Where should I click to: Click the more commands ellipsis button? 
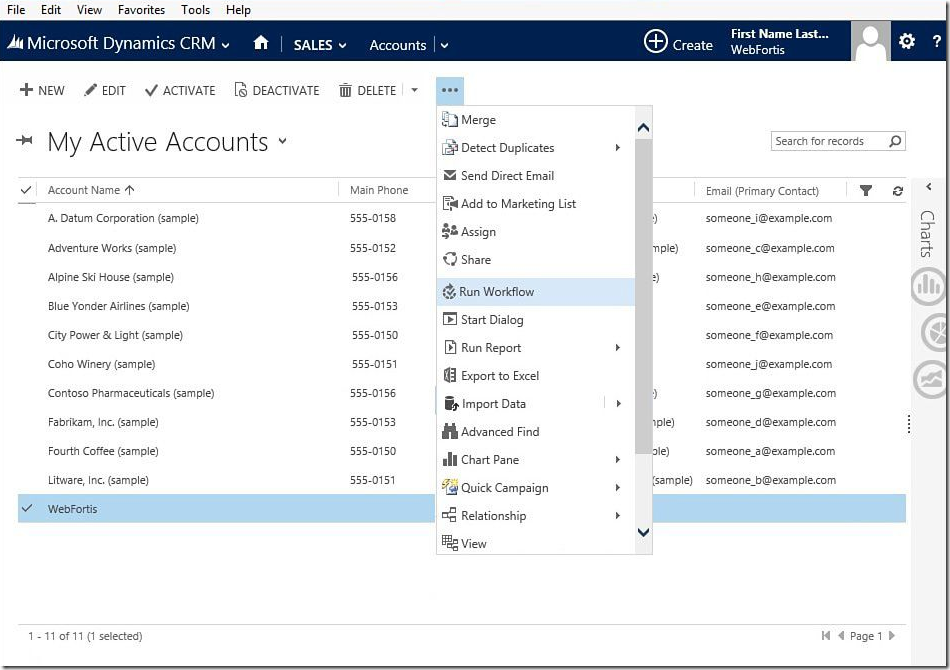(x=450, y=90)
